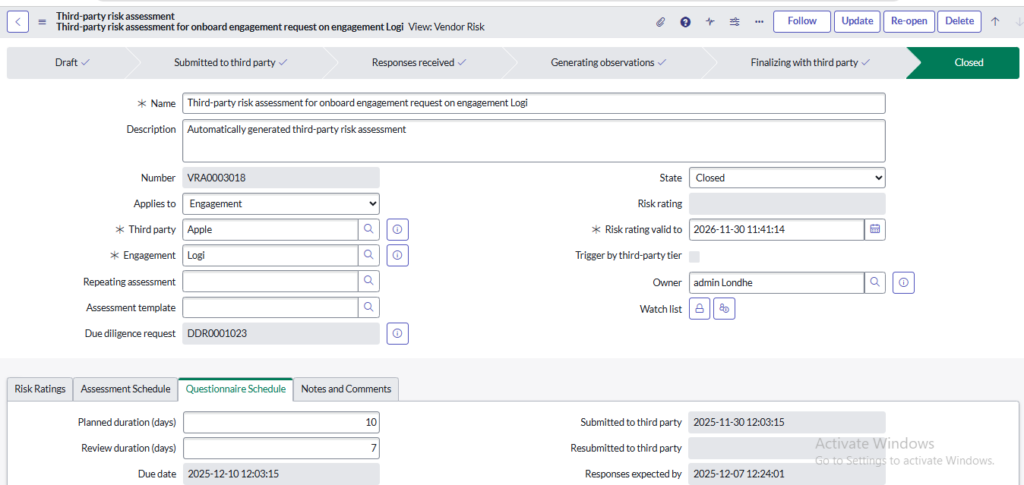This screenshot has width=1024, height=485.
Task: Expand the State dropdown
Action: [787, 177]
